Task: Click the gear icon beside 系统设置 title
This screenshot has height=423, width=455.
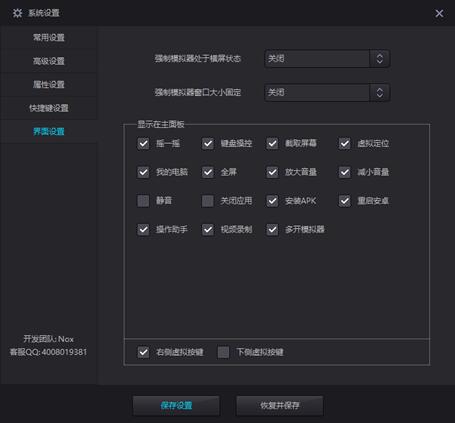Action: (x=17, y=13)
